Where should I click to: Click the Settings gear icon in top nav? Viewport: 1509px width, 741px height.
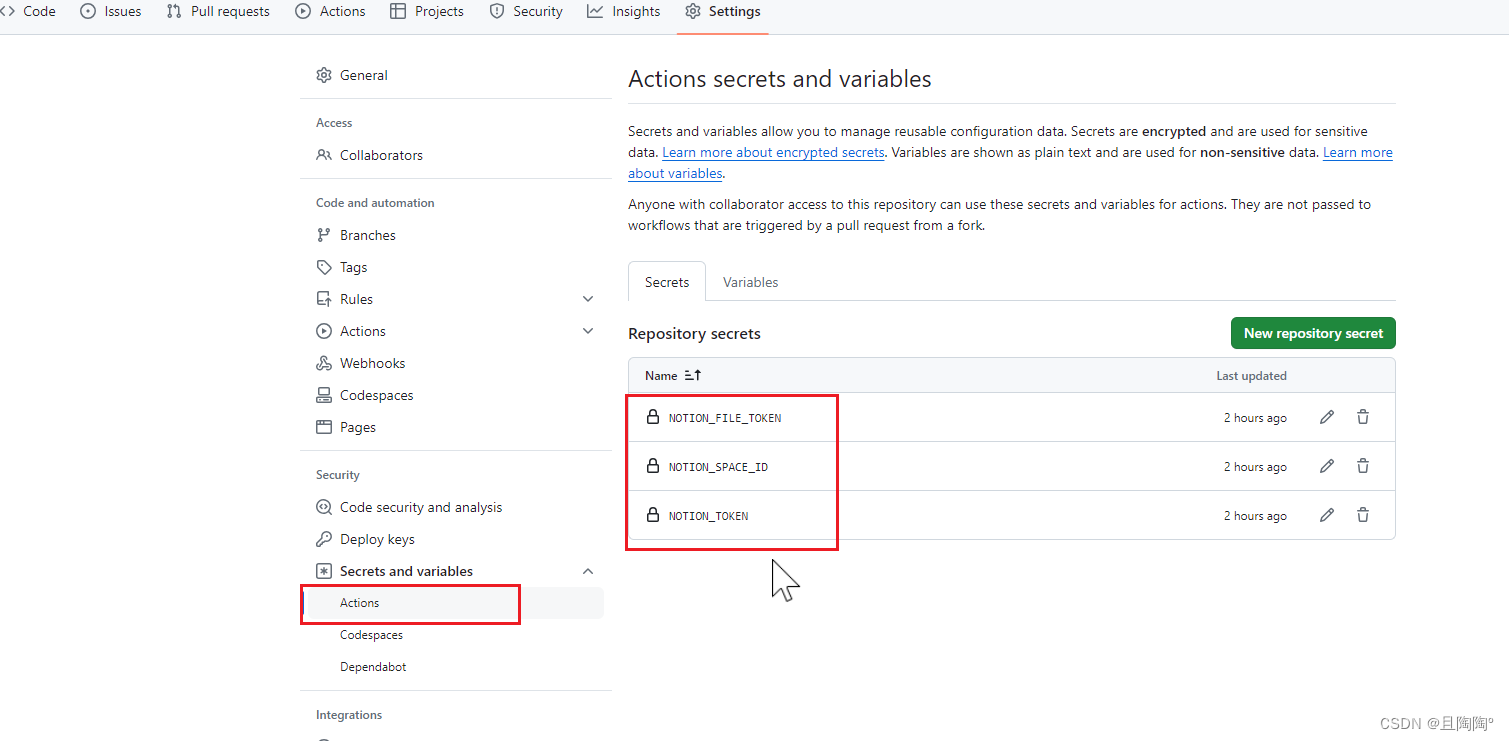click(693, 11)
